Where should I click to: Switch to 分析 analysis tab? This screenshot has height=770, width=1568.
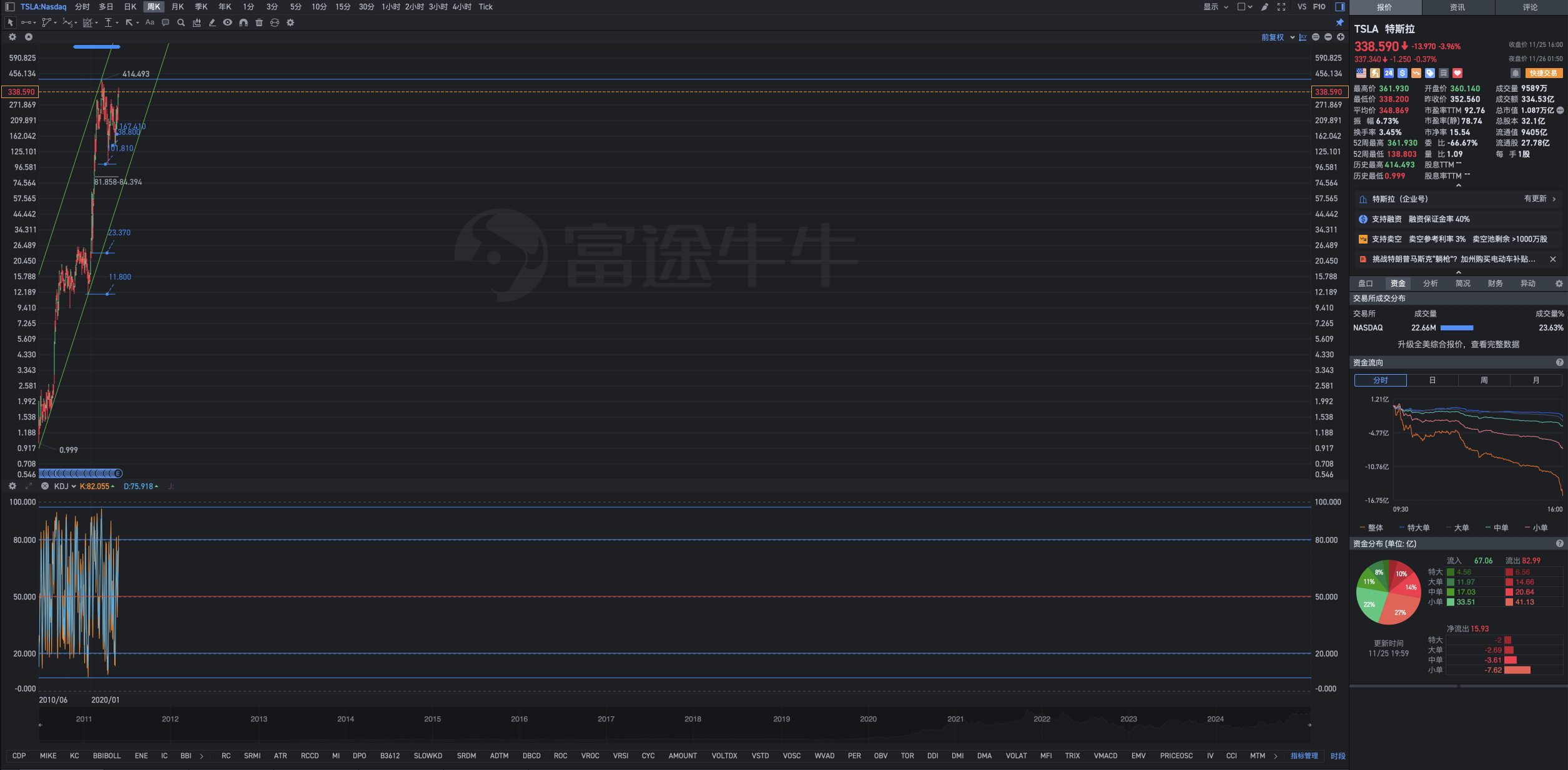(x=1430, y=284)
